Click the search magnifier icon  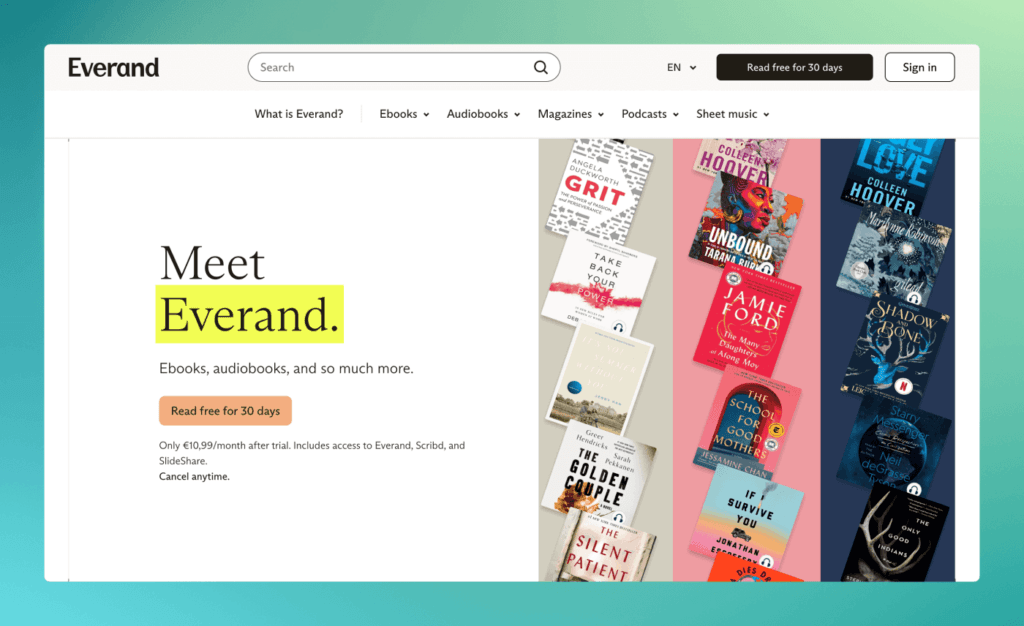click(x=541, y=67)
